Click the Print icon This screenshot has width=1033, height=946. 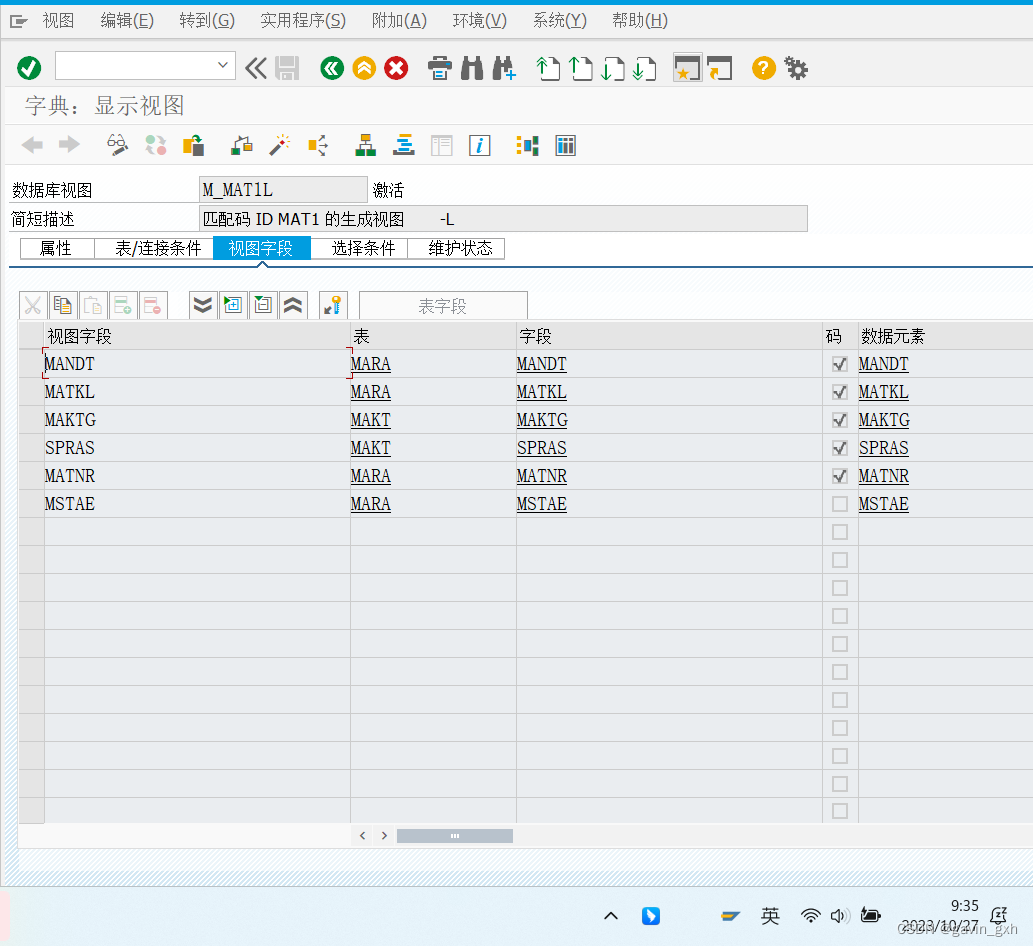point(439,68)
